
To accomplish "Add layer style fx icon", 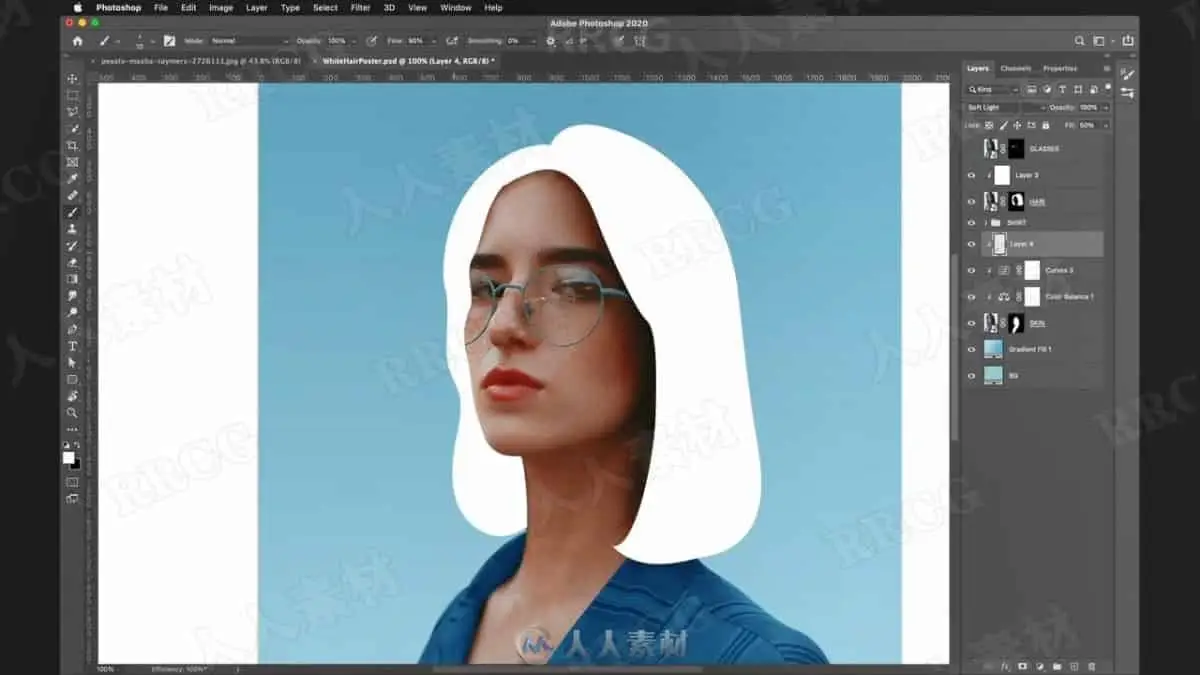I will point(1005,666).
